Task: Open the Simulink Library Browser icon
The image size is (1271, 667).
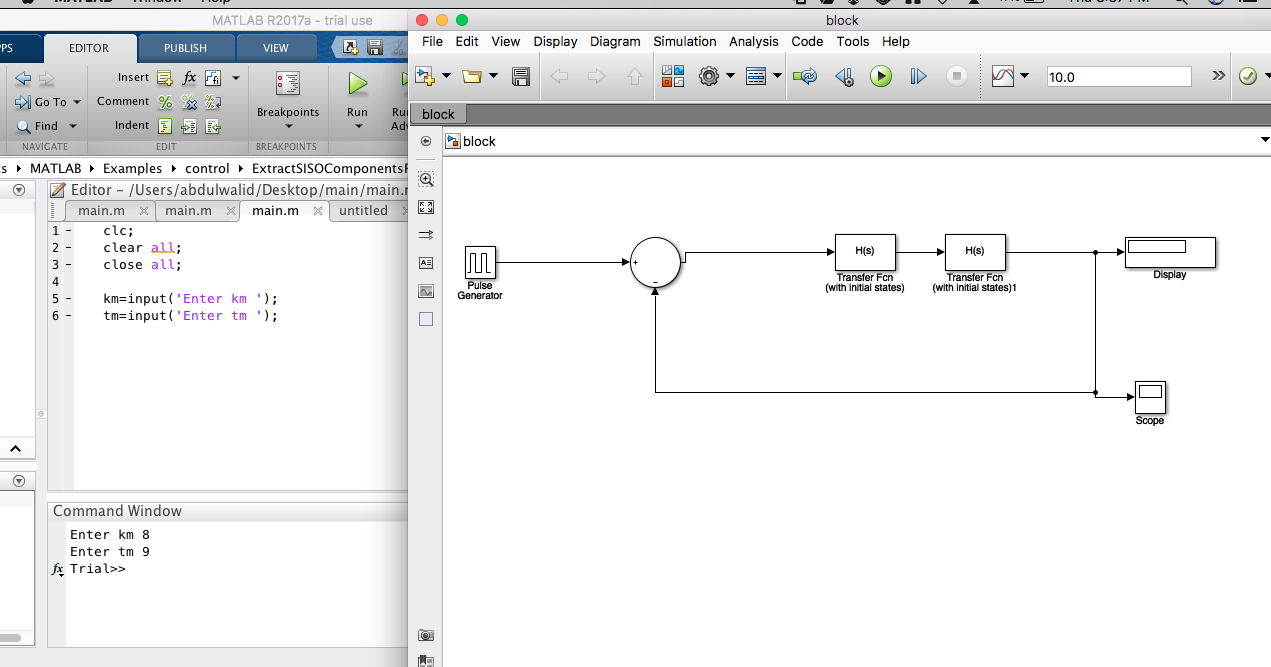Action: coord(672,77)
